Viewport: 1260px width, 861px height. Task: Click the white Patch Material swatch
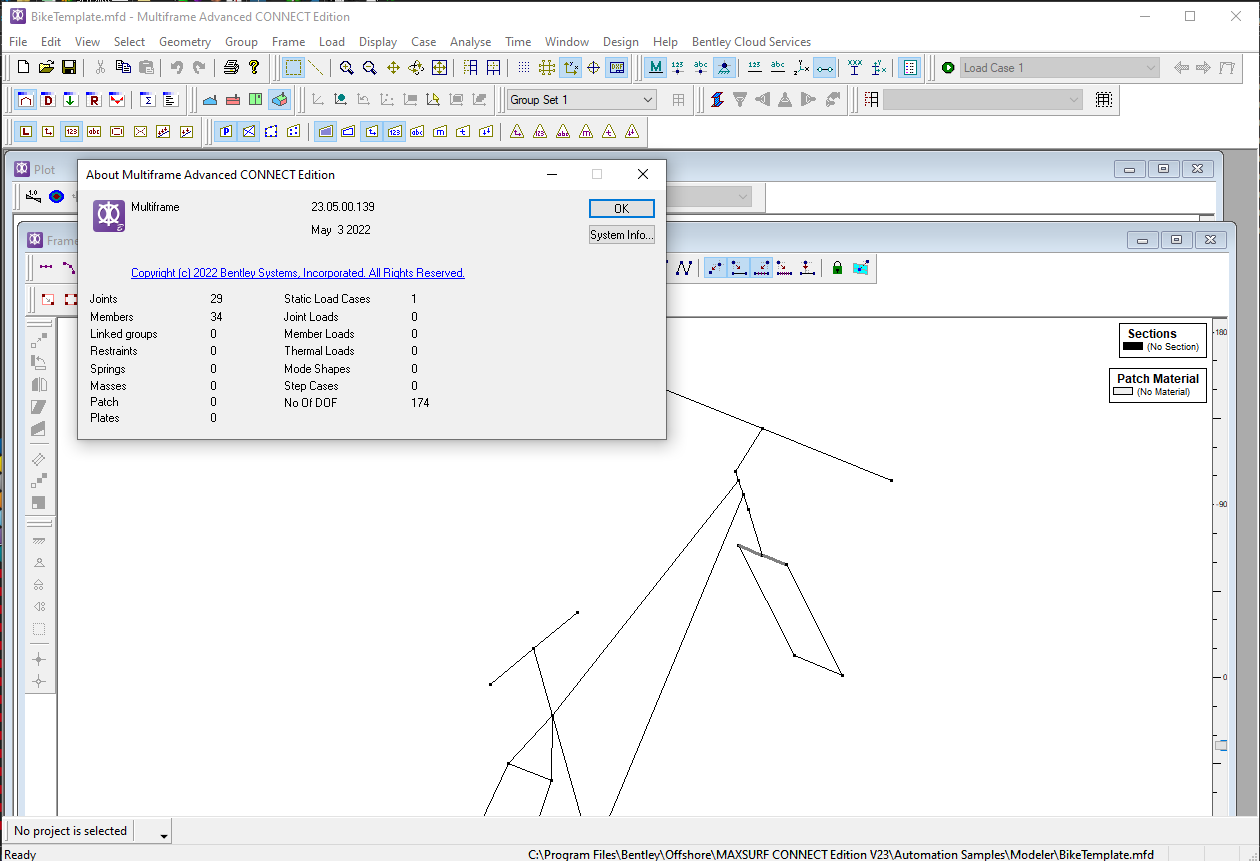tap(1123, 392)
